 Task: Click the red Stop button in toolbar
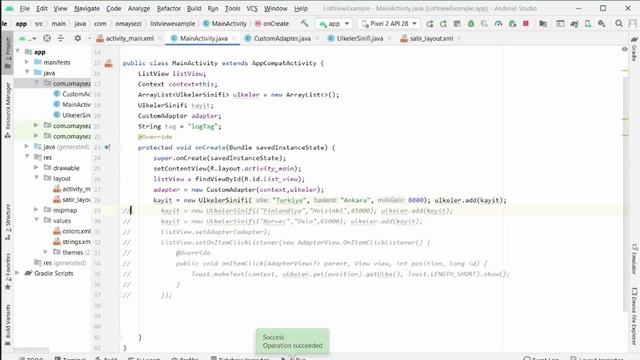[x=526, y=24]
